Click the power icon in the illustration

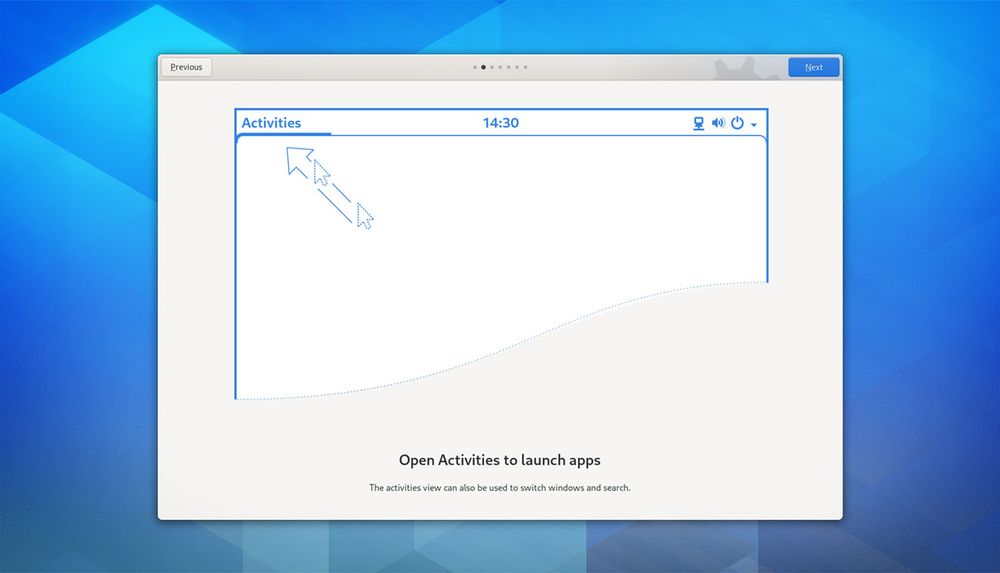(737, 123)
